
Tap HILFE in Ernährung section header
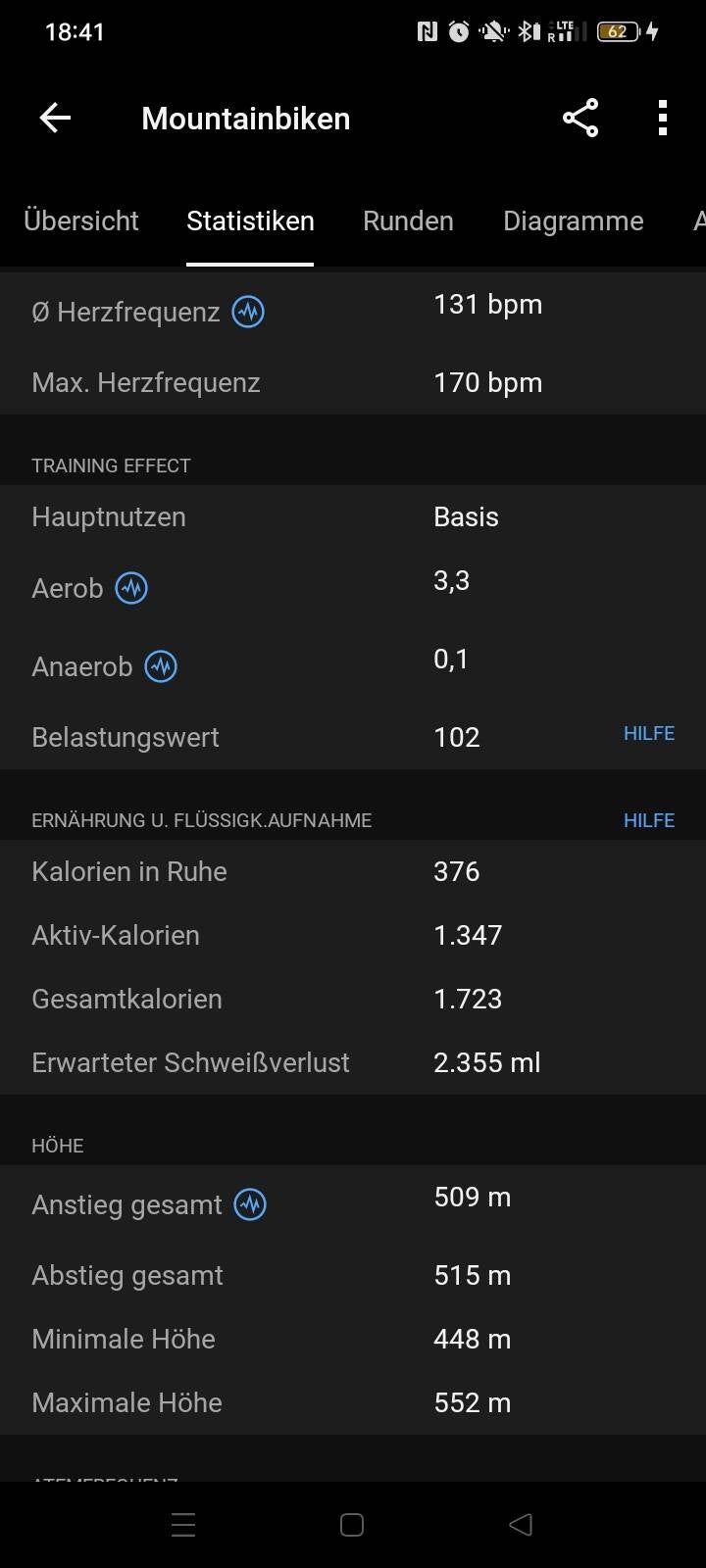click(x=649, y=820)
